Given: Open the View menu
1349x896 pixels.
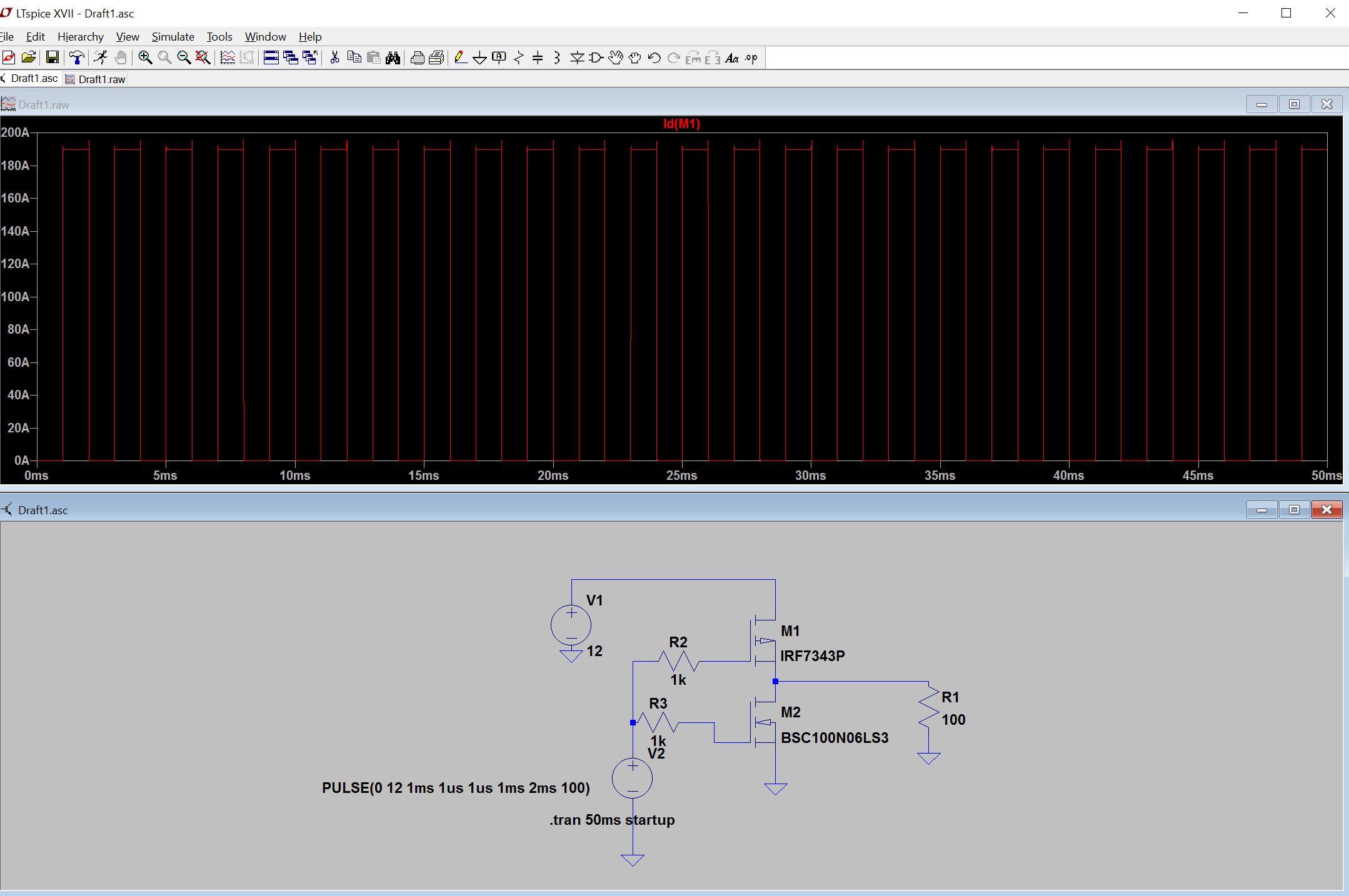Looking at the screenshot, I should pyautogui.click(x=128, y=37).
